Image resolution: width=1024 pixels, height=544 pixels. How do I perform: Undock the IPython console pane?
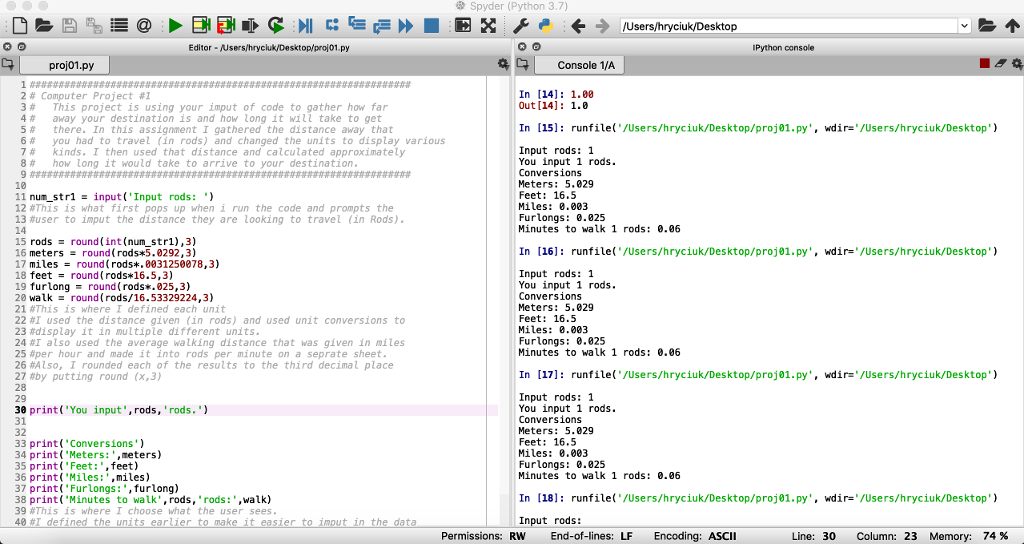536,47
